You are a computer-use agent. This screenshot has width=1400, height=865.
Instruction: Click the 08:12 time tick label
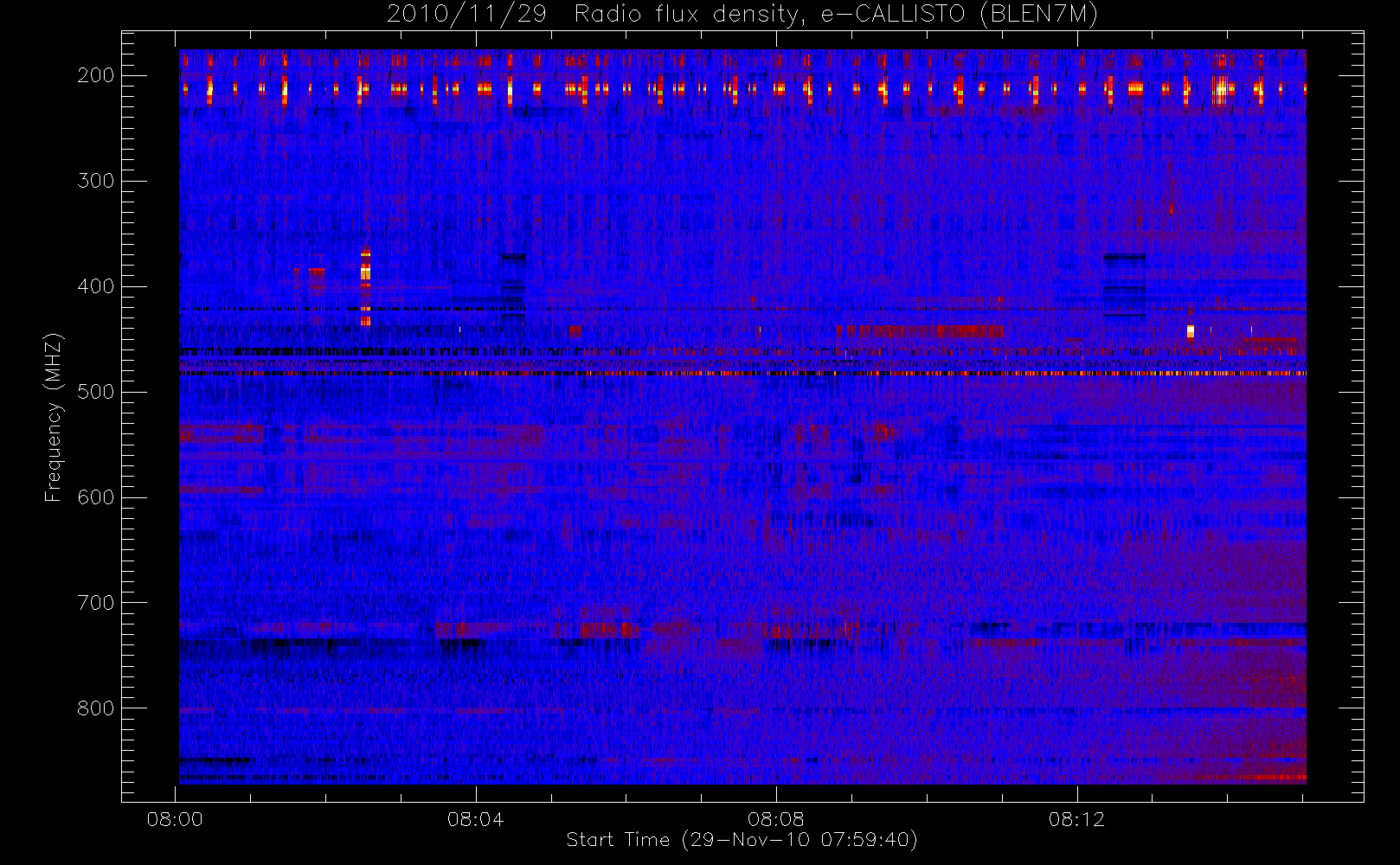point(1076,819)
